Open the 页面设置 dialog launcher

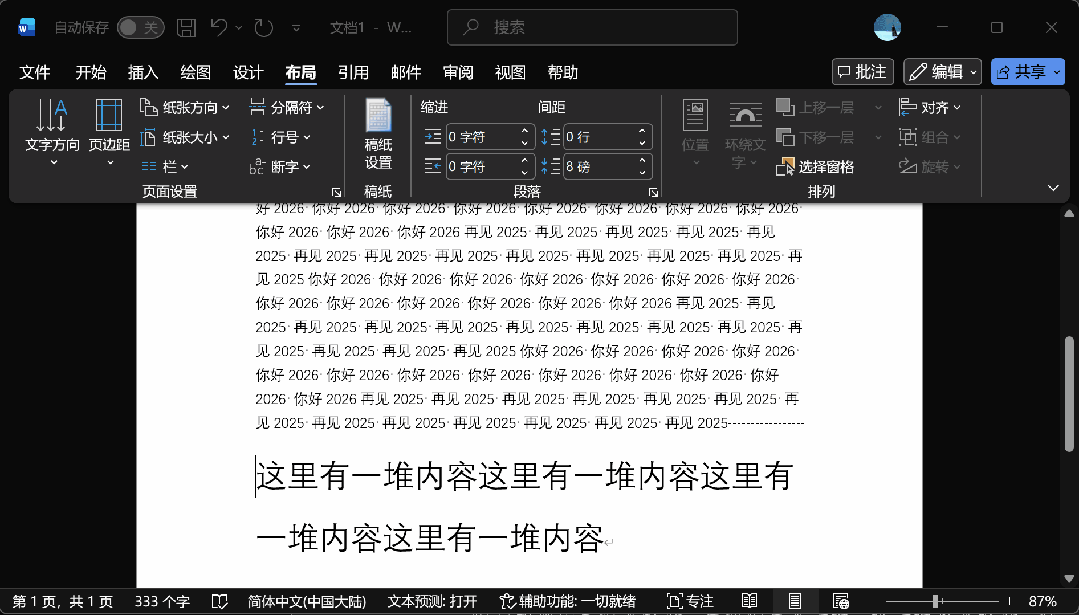tap(336, 193)
